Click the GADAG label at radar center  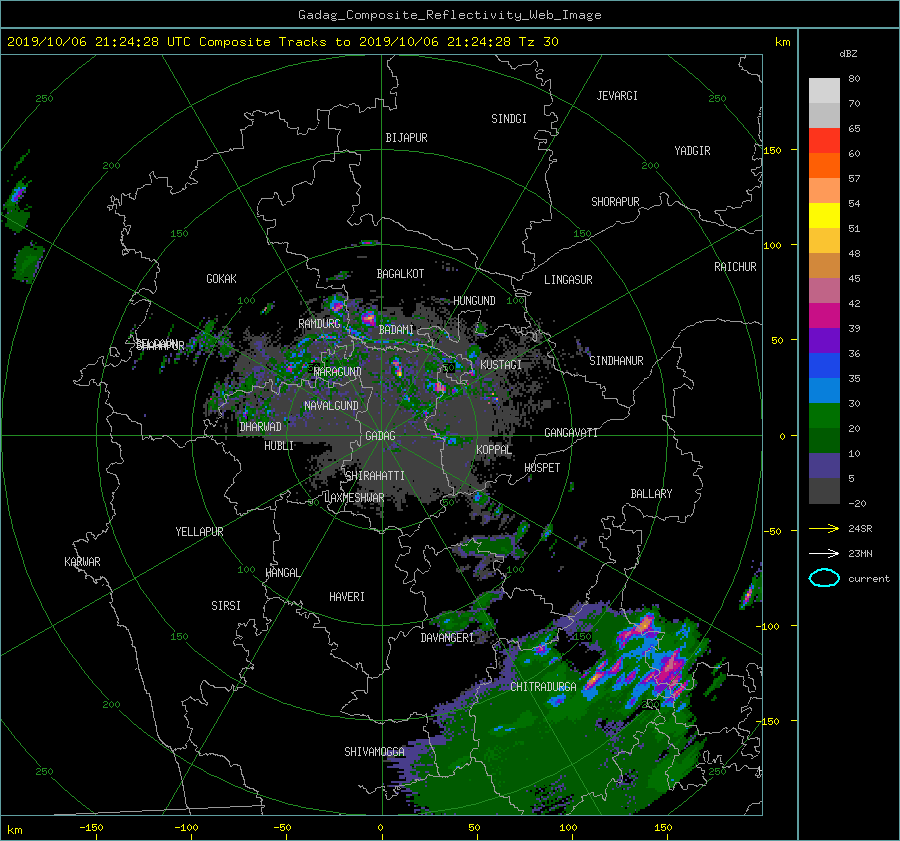click(x=381, y=436)
